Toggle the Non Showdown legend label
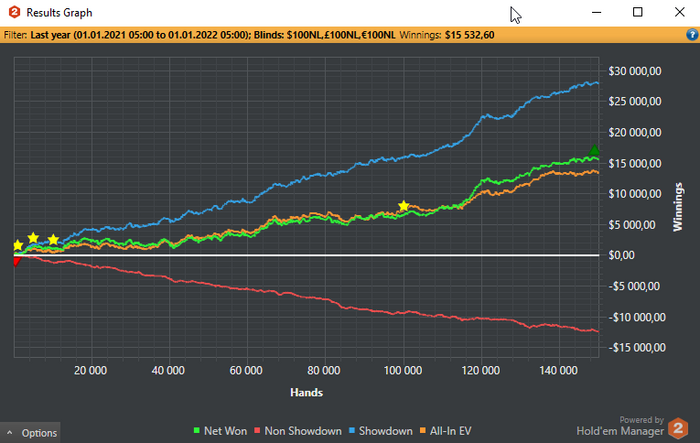Viewport: 700px width, 443px height. pyautogui.click(x=303, y=431)
